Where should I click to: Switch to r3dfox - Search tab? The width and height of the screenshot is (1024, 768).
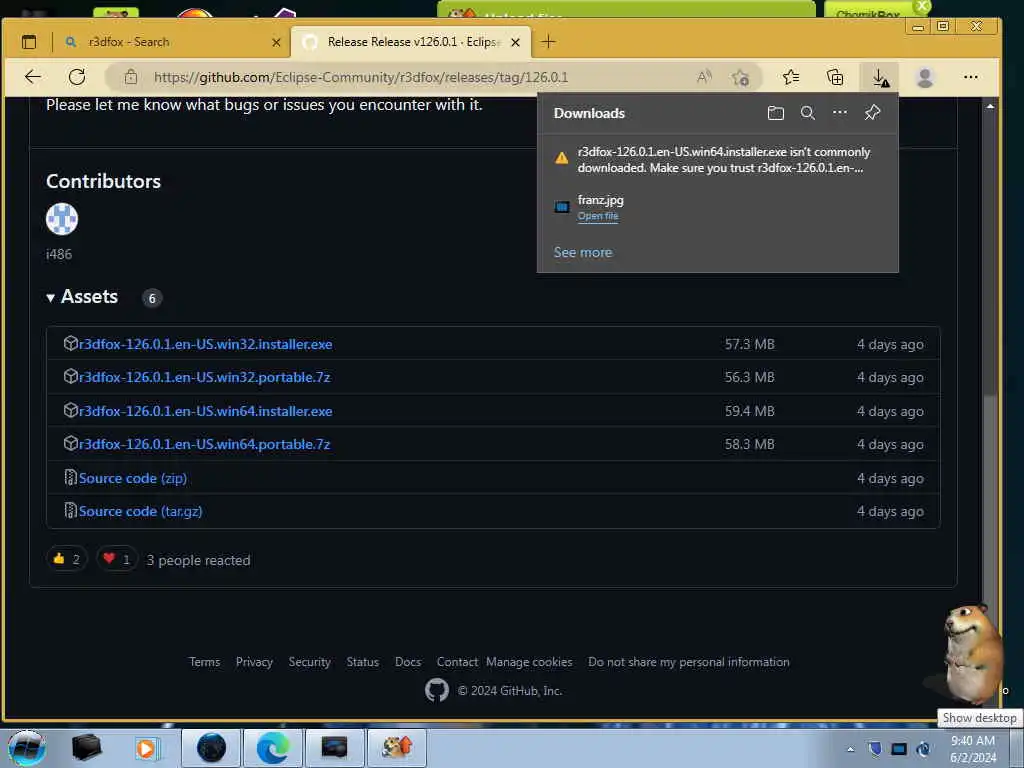coord(172,42)
